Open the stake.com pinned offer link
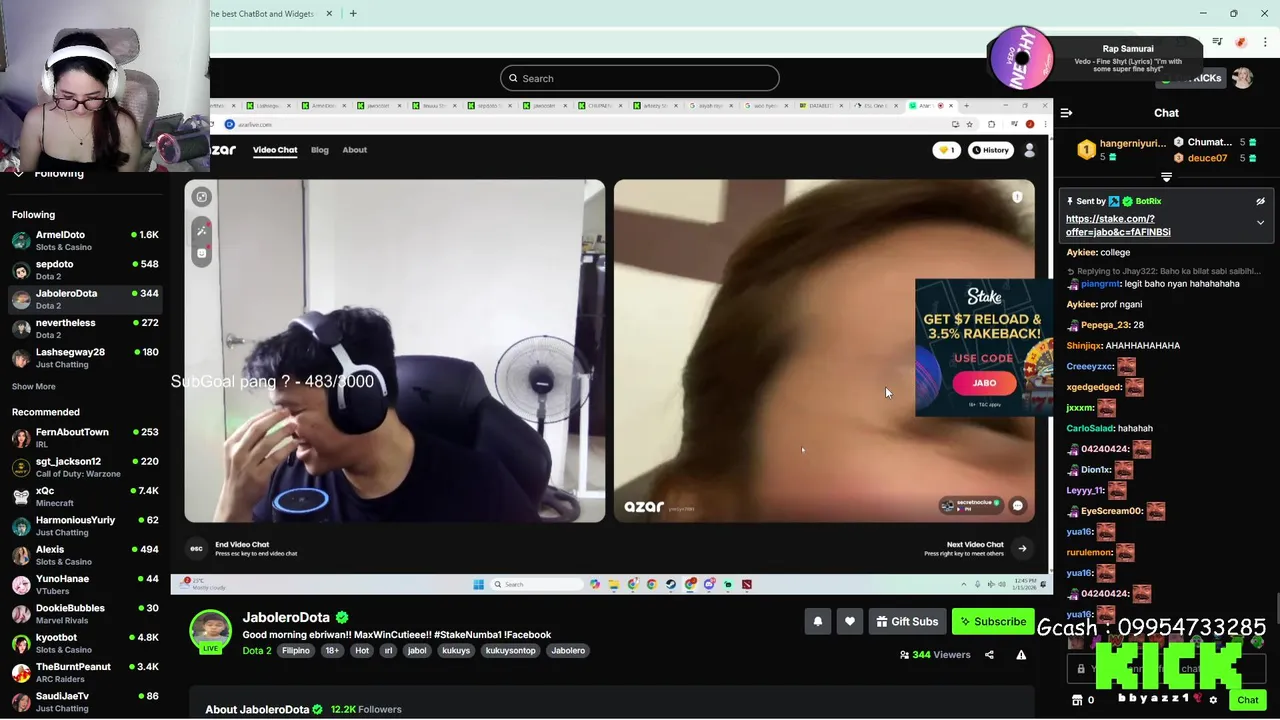Screen dimensions: 1280x720 click(1118, 225)
